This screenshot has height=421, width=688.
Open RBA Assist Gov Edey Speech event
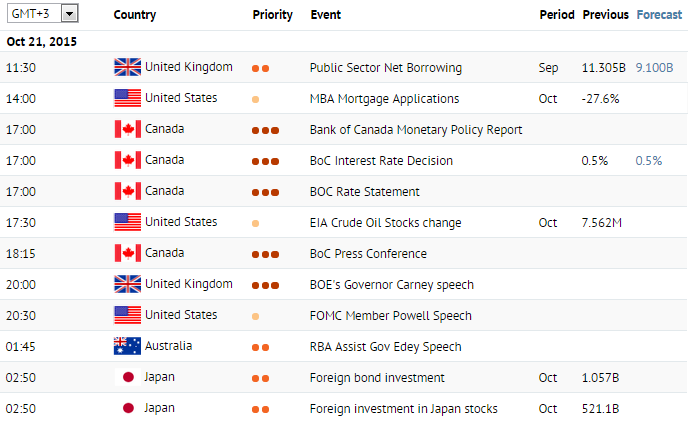click(x=386, y=347)
